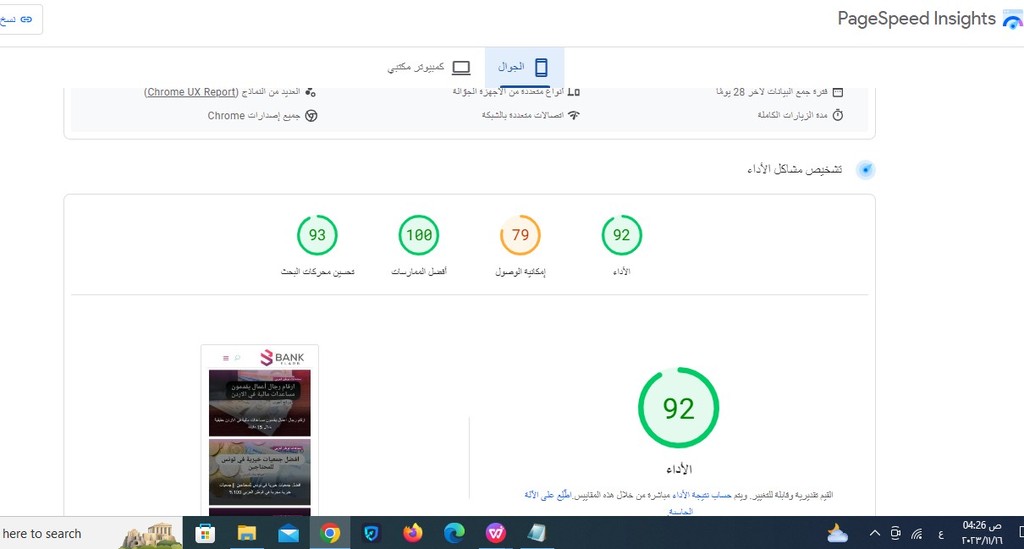The width and height of the screenshot is (1024, 549).
Task: Expand the hidden system tray icons chevron
Action: point(874,533)
